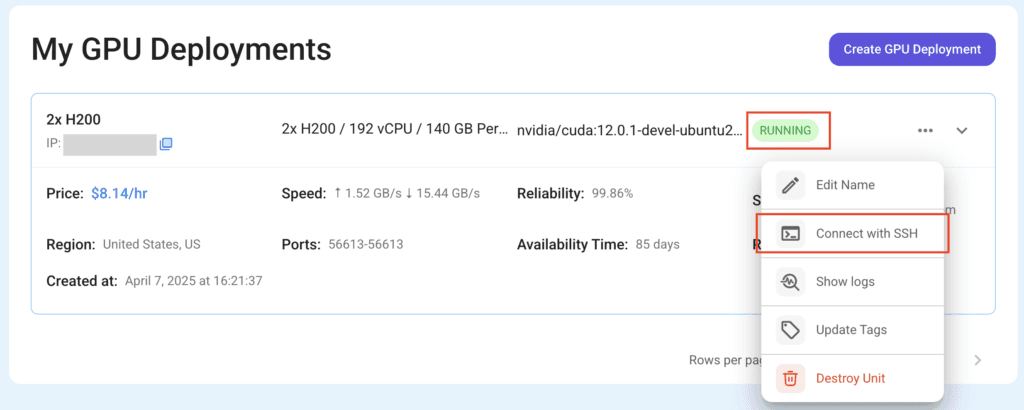Go to next page arrow
The height and width of the screenshot is (410, 1024).
tap(978, 360)
